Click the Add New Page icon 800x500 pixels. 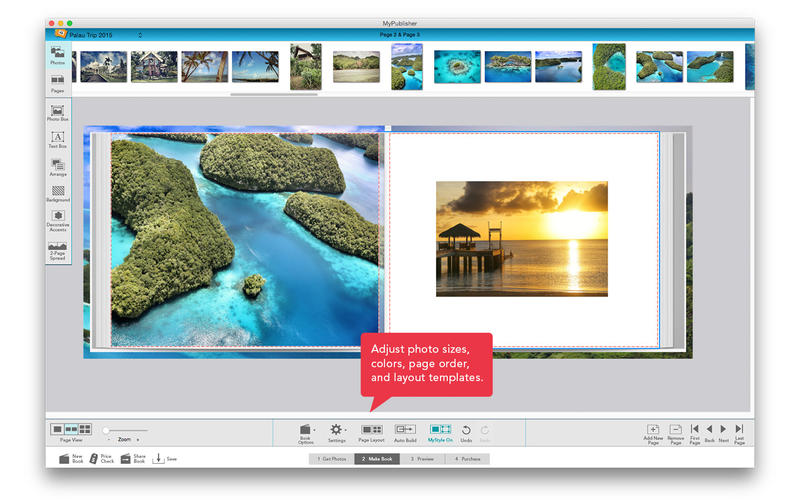[653, 429]
